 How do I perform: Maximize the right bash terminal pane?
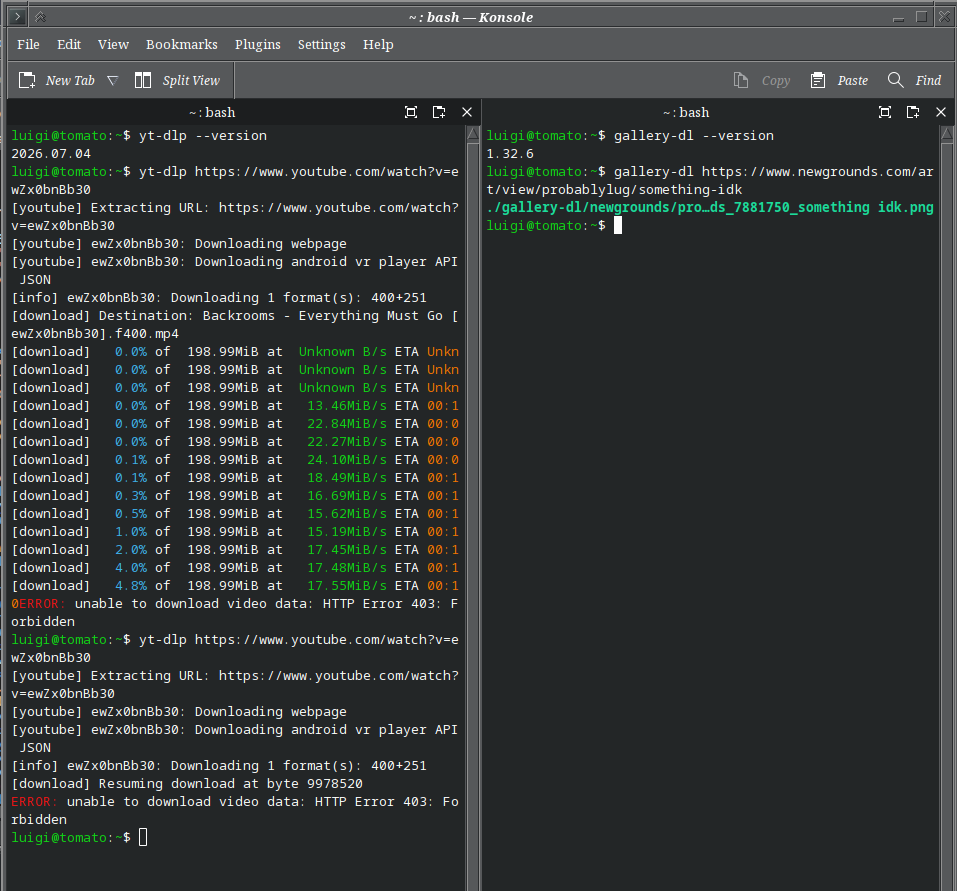885,112
